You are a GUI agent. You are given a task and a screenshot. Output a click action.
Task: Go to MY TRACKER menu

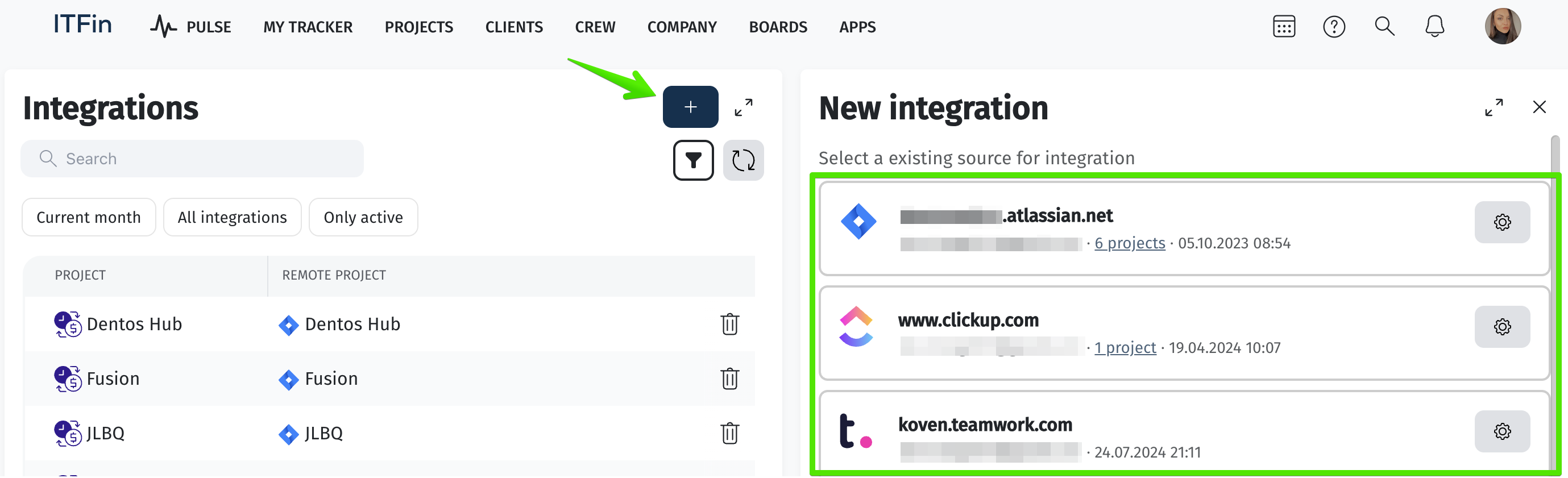308,27
